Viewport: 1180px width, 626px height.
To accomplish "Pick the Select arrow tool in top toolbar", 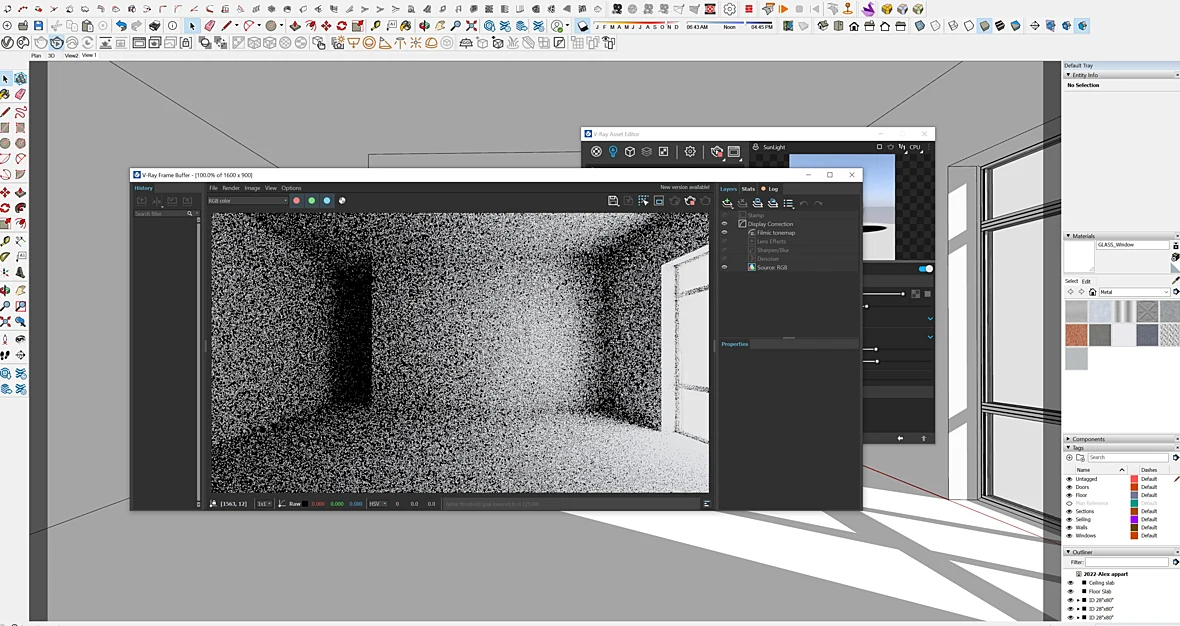I will (x=192, y=26).
